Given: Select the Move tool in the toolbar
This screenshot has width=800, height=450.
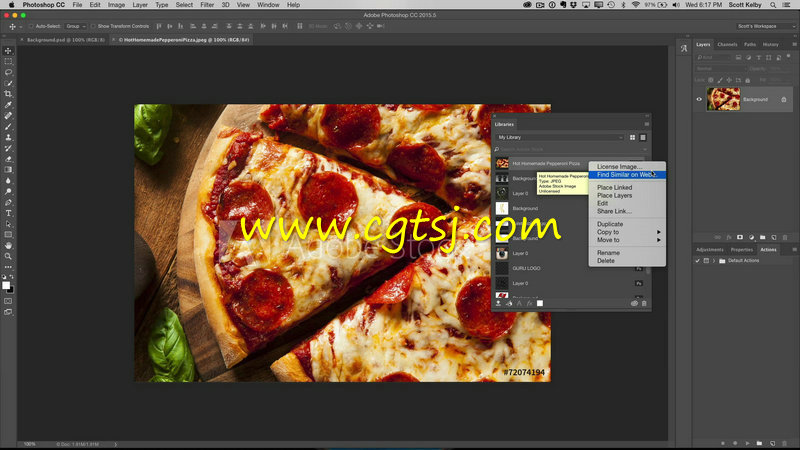Looking at the screenshot, I should coord(8,51).
